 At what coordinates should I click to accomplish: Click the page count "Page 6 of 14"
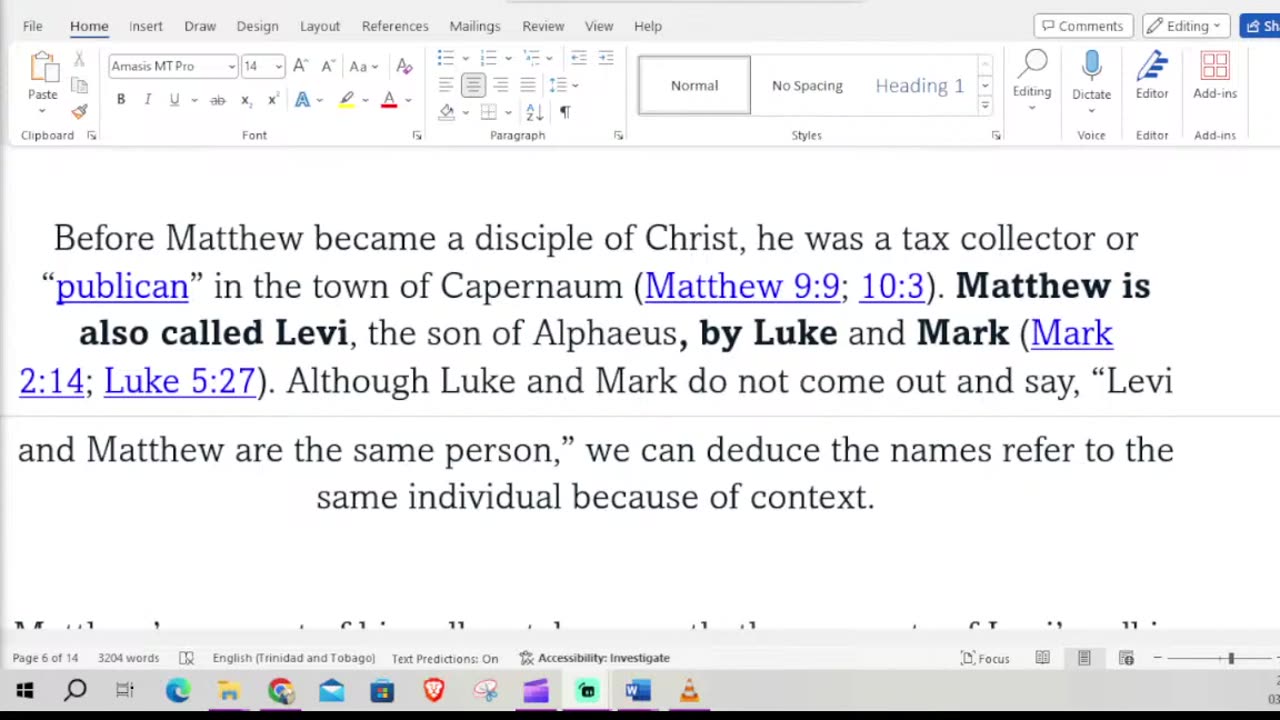pyautogui.click(x=45, y=658)
